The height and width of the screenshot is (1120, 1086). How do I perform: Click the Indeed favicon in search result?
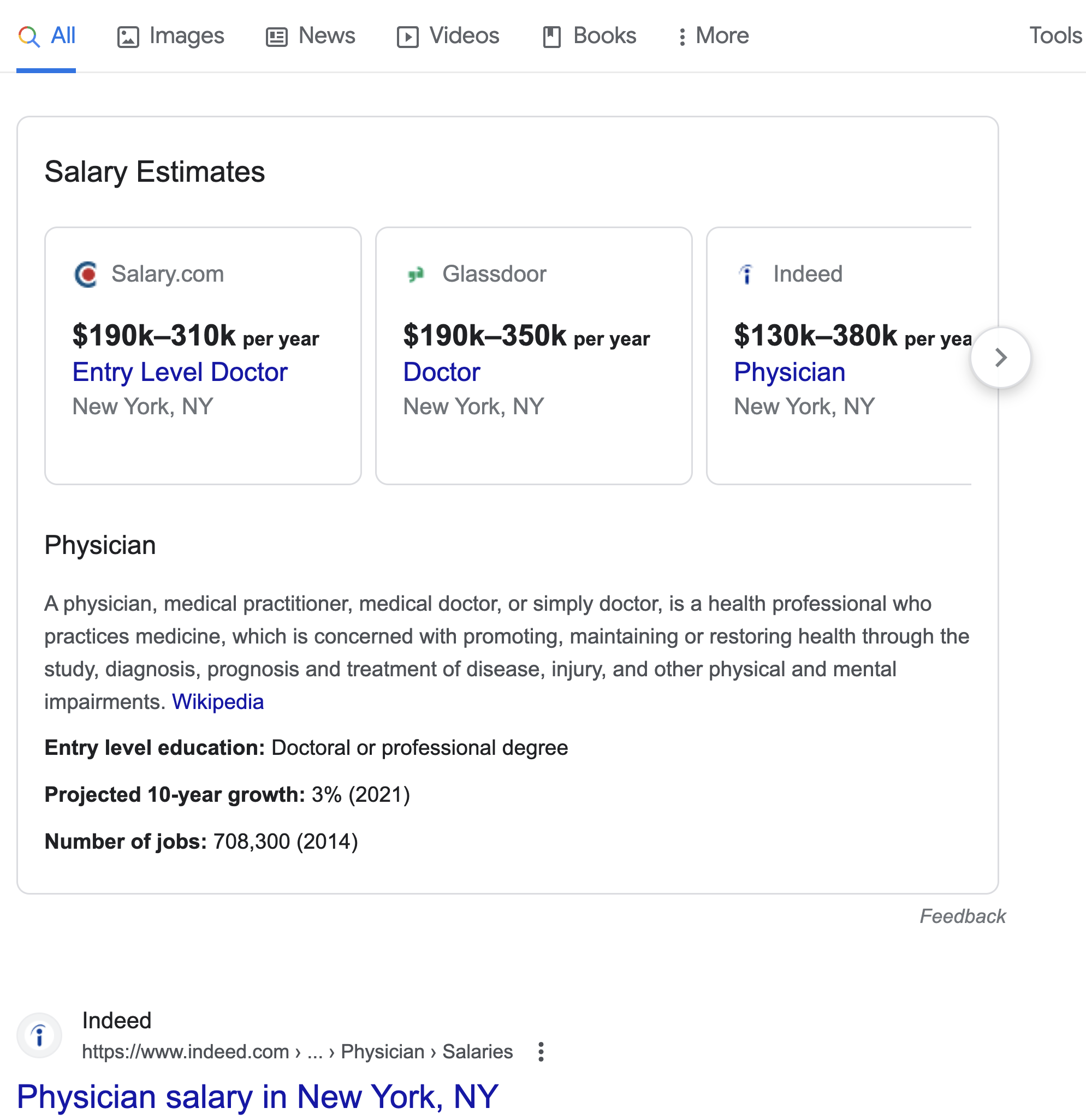click(39, 1035)
